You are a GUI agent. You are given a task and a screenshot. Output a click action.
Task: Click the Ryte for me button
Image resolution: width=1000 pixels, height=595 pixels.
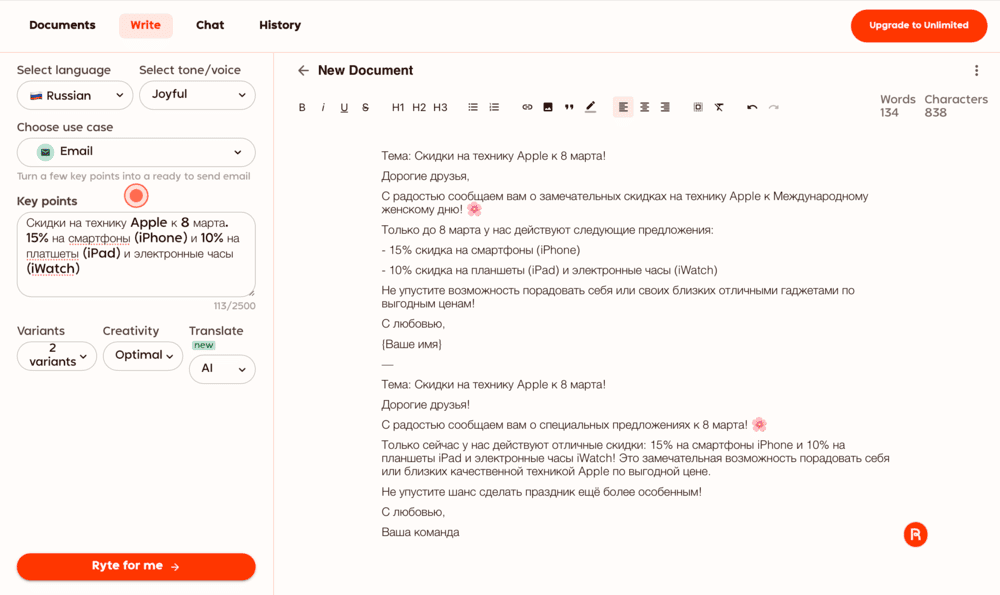(136, 566)
